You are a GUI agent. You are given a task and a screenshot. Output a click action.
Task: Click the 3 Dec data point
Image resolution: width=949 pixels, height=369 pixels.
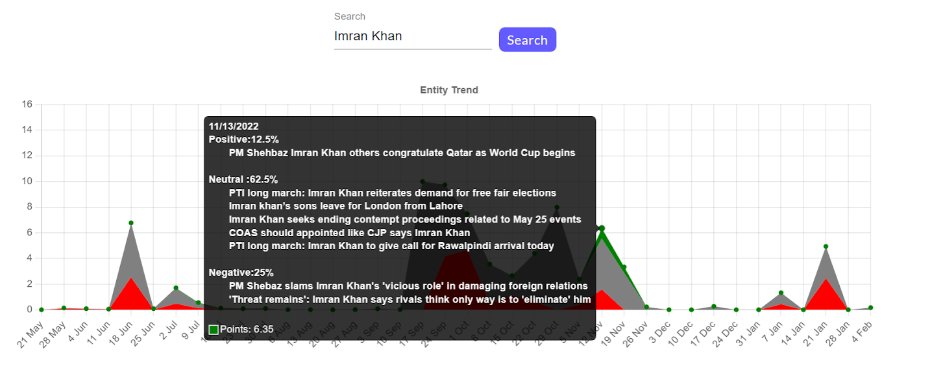(x=669, y=310)
